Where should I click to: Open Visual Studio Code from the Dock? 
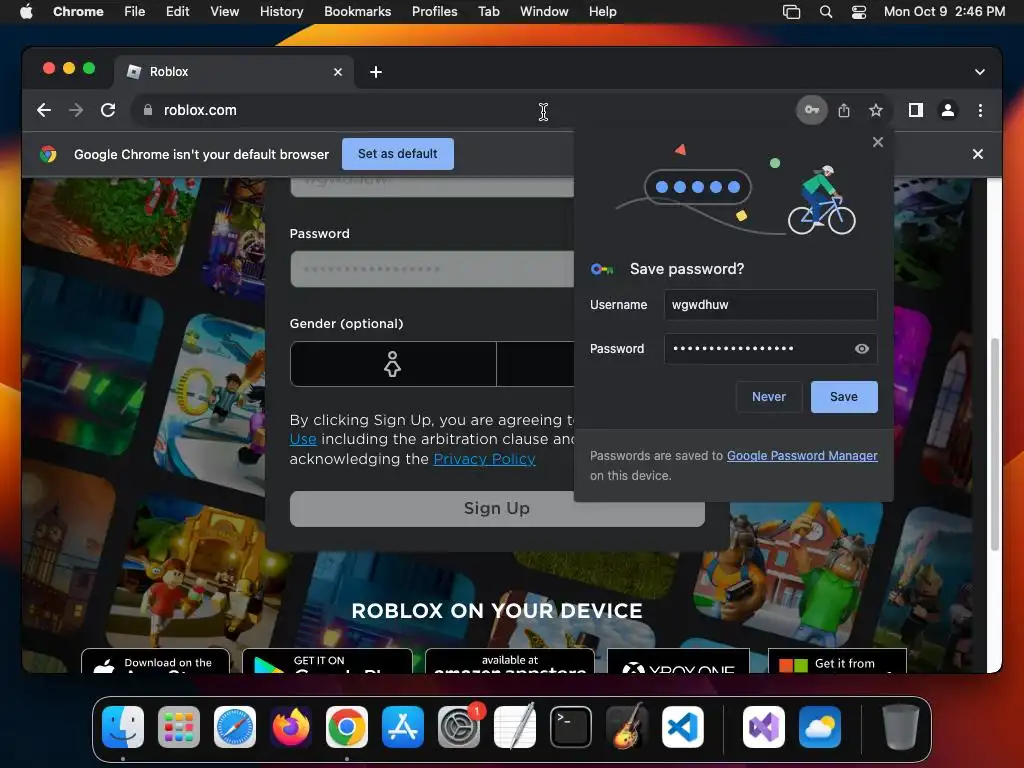[x=683, y=727]
